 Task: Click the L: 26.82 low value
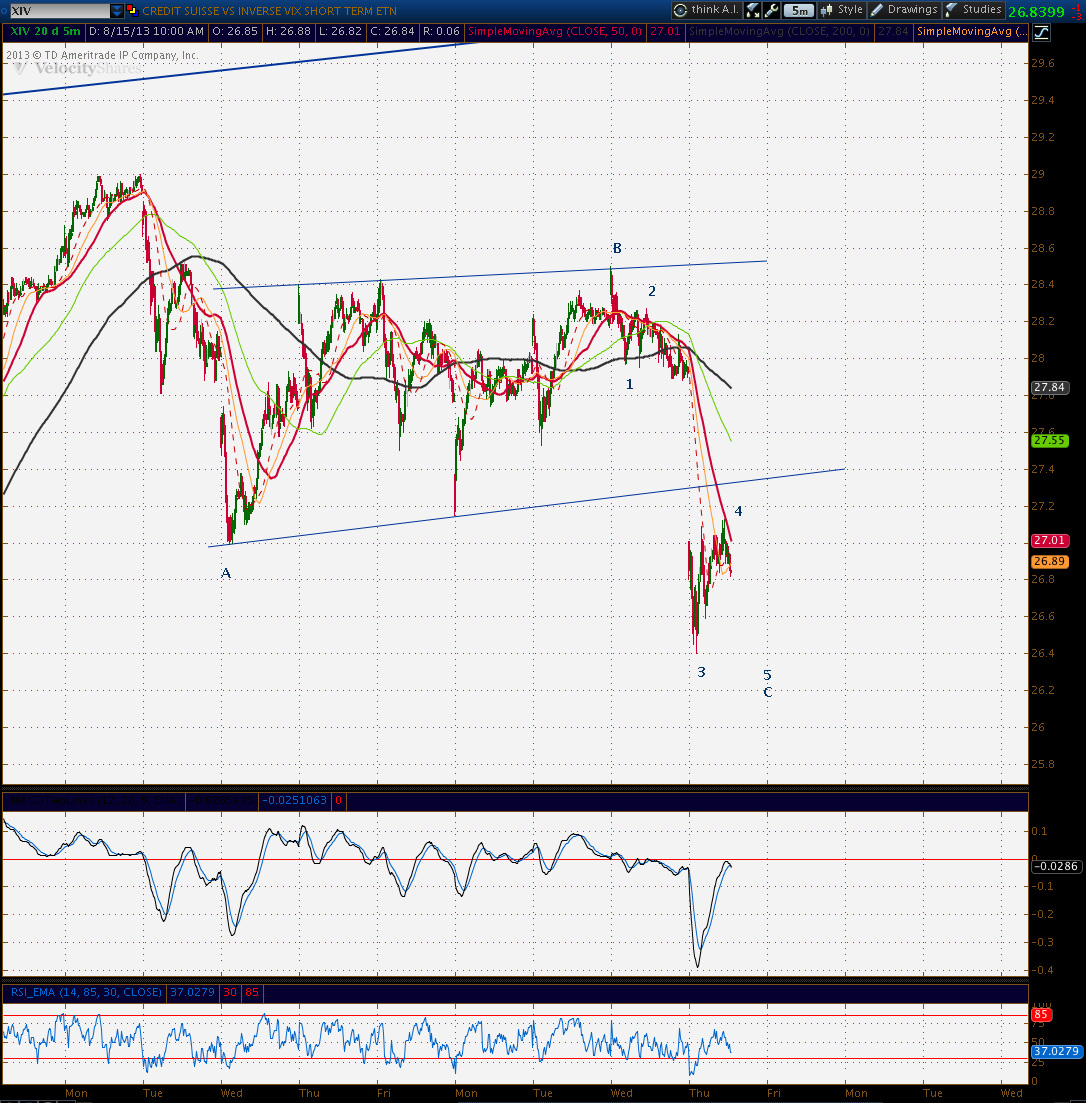click(x=340, y=32)
